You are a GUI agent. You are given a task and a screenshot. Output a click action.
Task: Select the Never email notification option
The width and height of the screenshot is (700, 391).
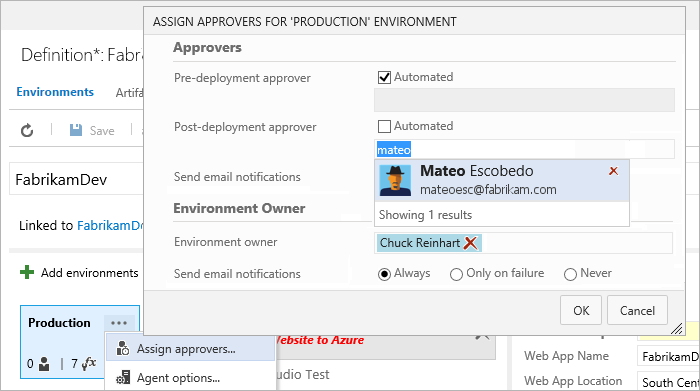click(x=570, y=274)
